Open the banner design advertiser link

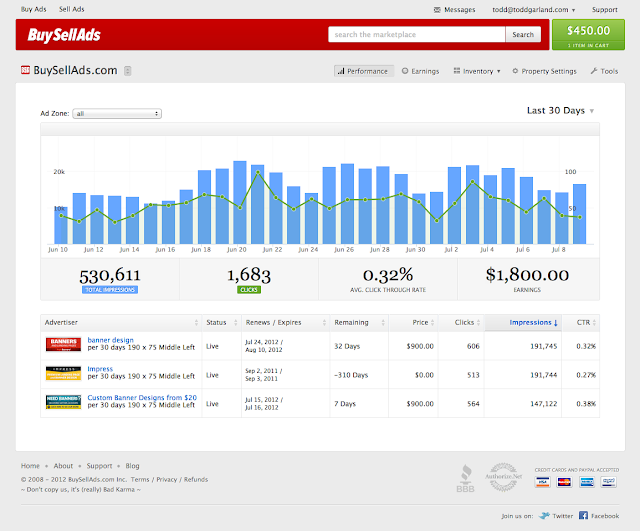point(110,340)
